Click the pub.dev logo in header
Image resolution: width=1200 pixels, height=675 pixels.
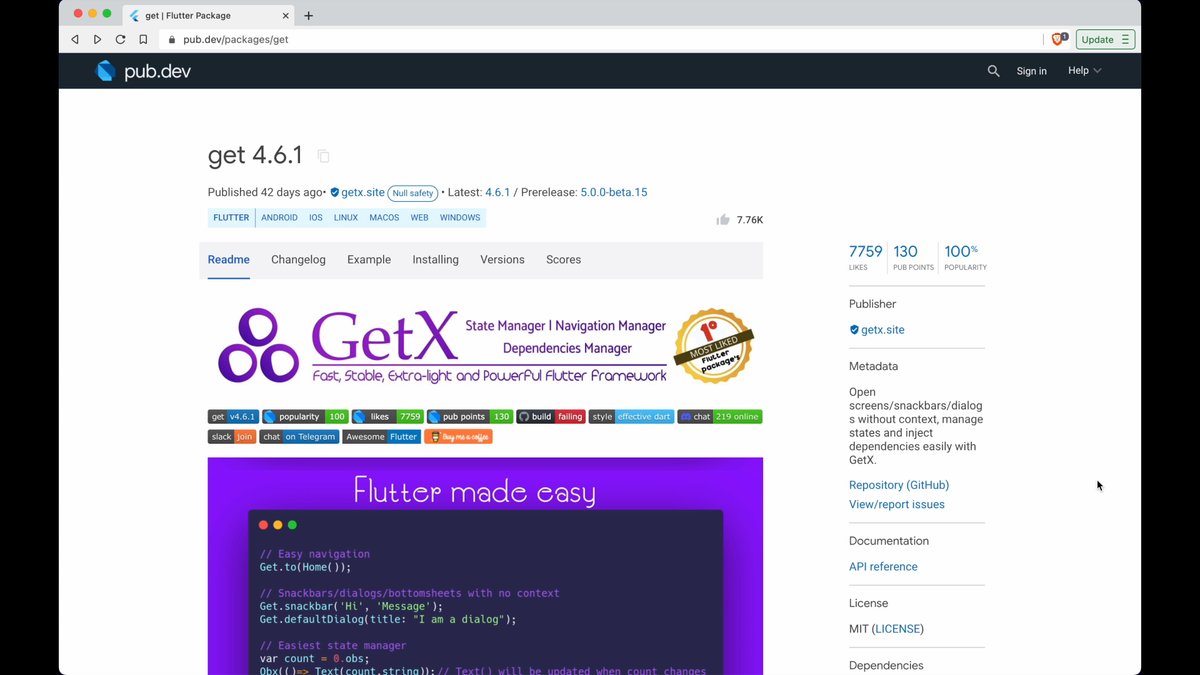click(142, 71)
